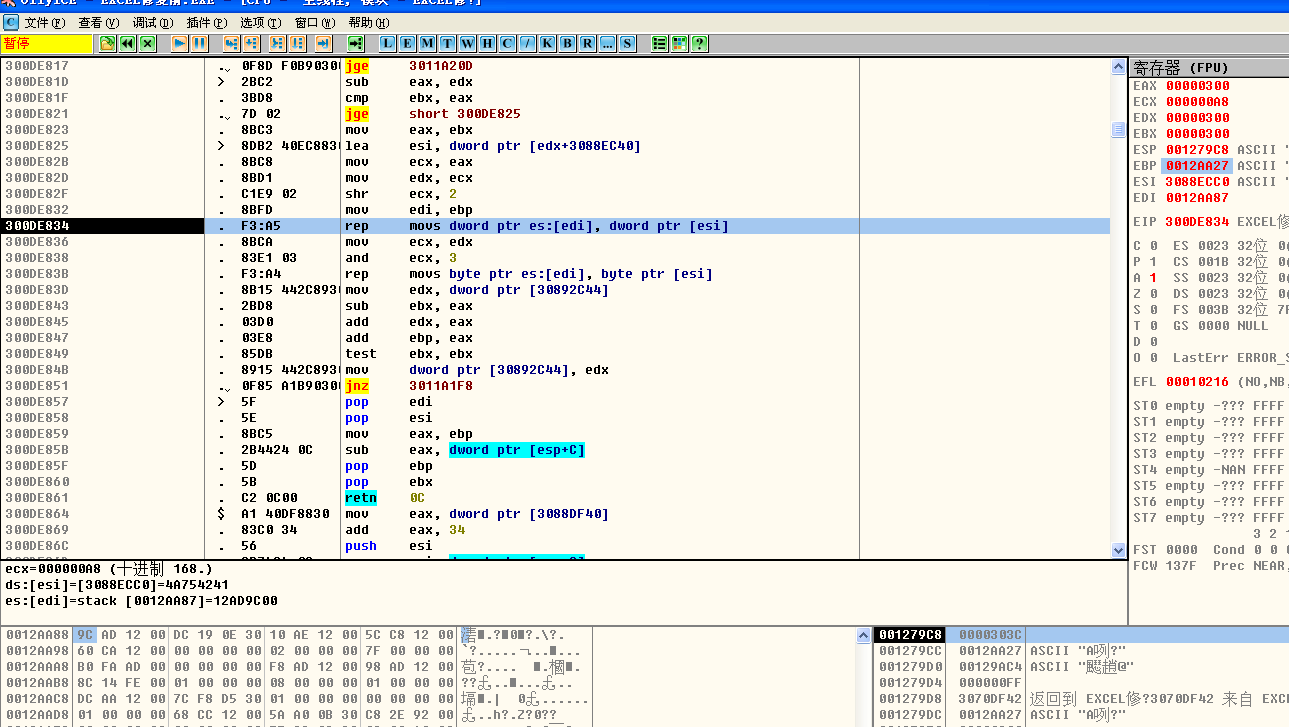This screenshot has height=727, width=1289.
Task: Click the Step over icon
Action: pyautogui.click(x=251, y=43)
